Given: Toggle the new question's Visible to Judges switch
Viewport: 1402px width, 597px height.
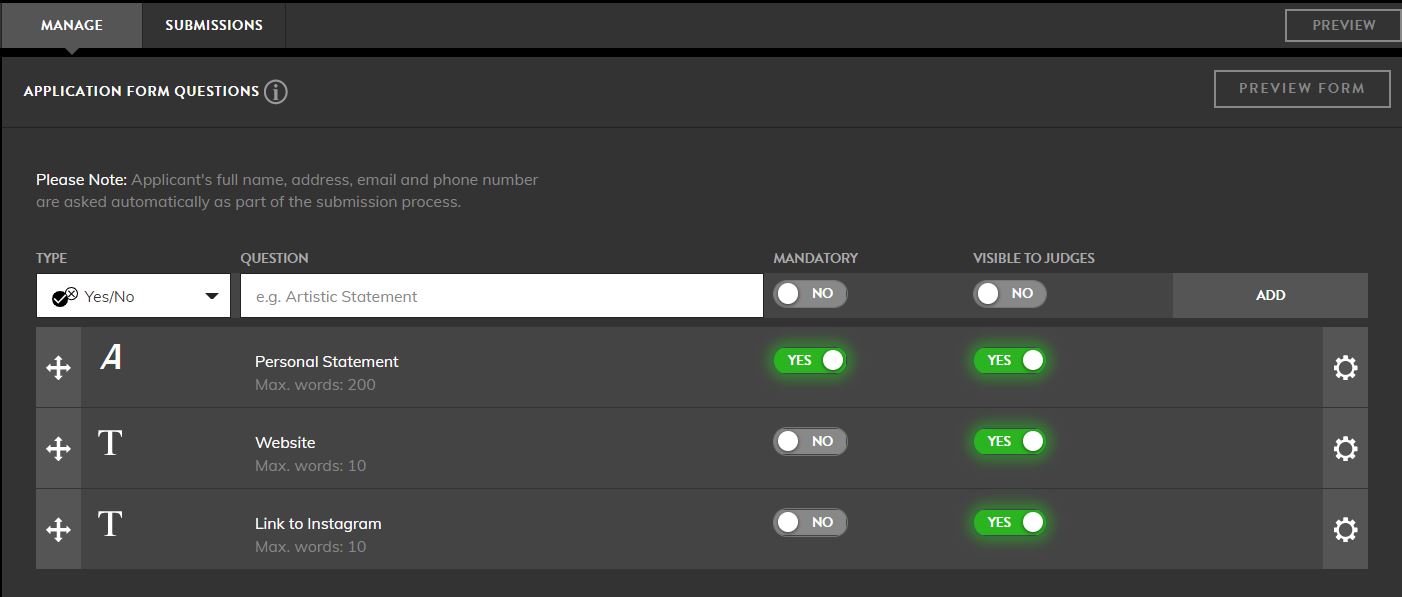Looking at the screenshot, I should 1010,293.
